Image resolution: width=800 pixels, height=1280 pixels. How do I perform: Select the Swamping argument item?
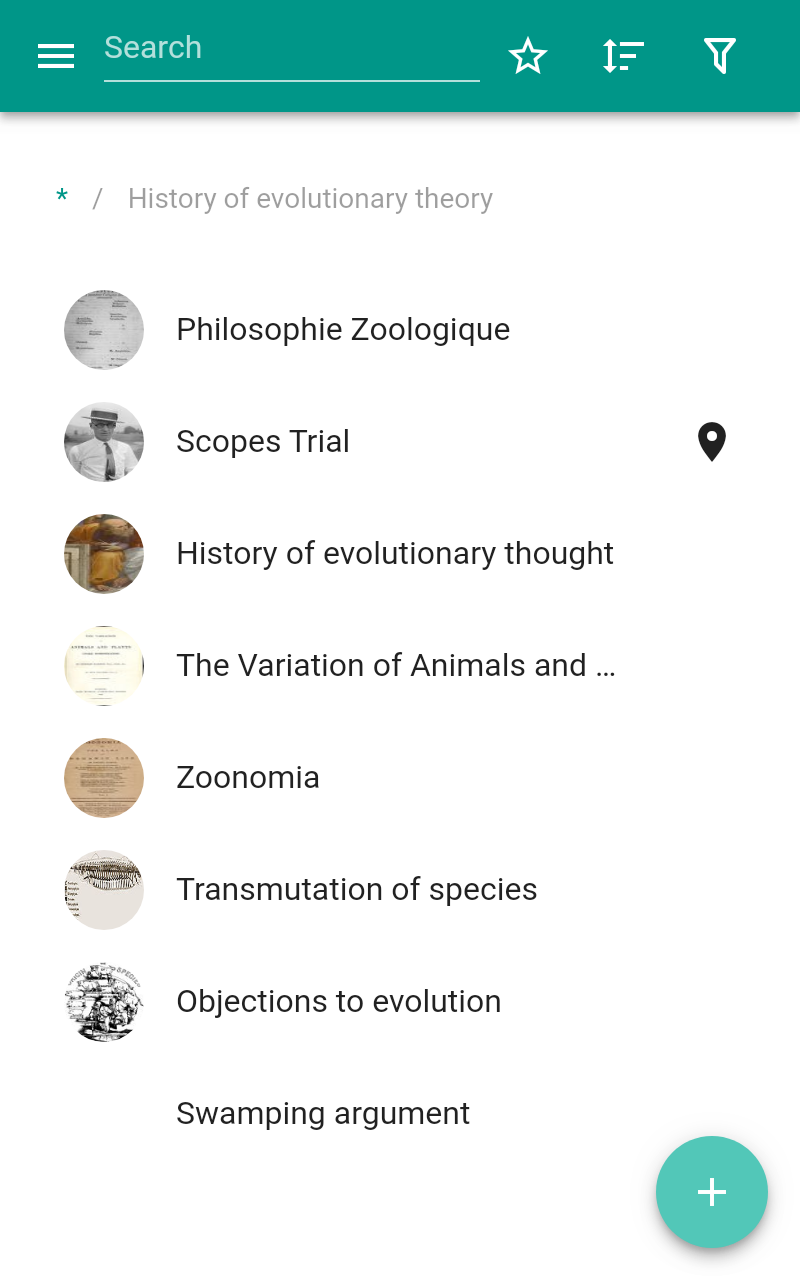click(x=323, y=1114)
